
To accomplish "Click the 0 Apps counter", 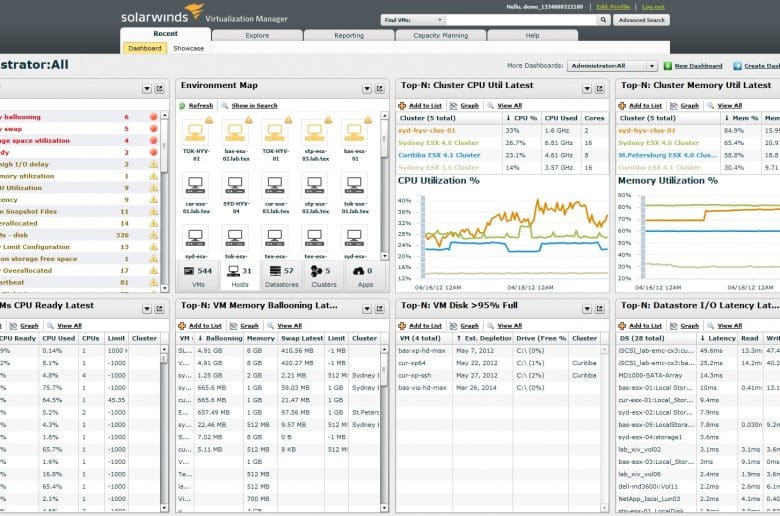I will pyautogui.click(x=364, y=276).
